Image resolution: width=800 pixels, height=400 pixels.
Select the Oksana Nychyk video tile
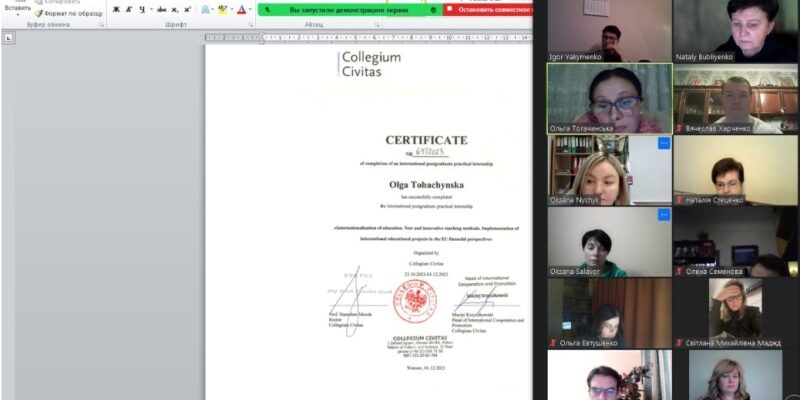(610, 170)
